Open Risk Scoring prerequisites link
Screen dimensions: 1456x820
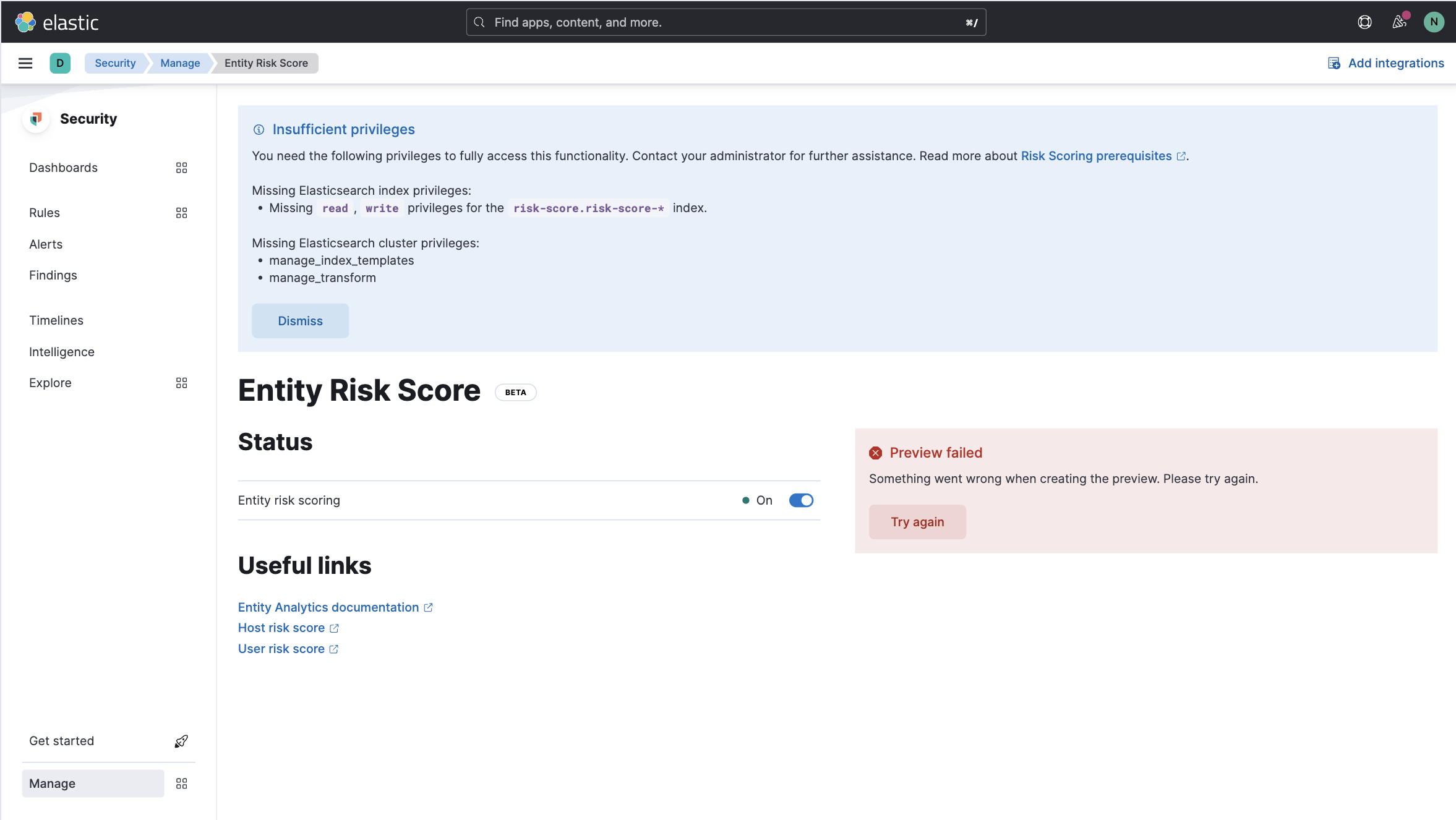[1096, 156]
